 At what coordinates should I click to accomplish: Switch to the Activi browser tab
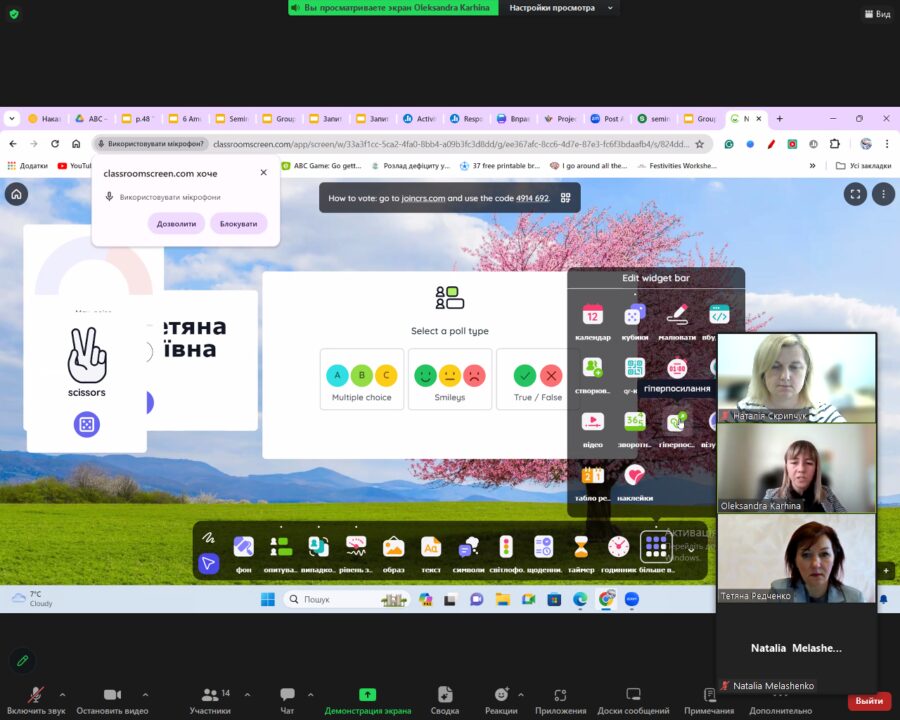422,119
